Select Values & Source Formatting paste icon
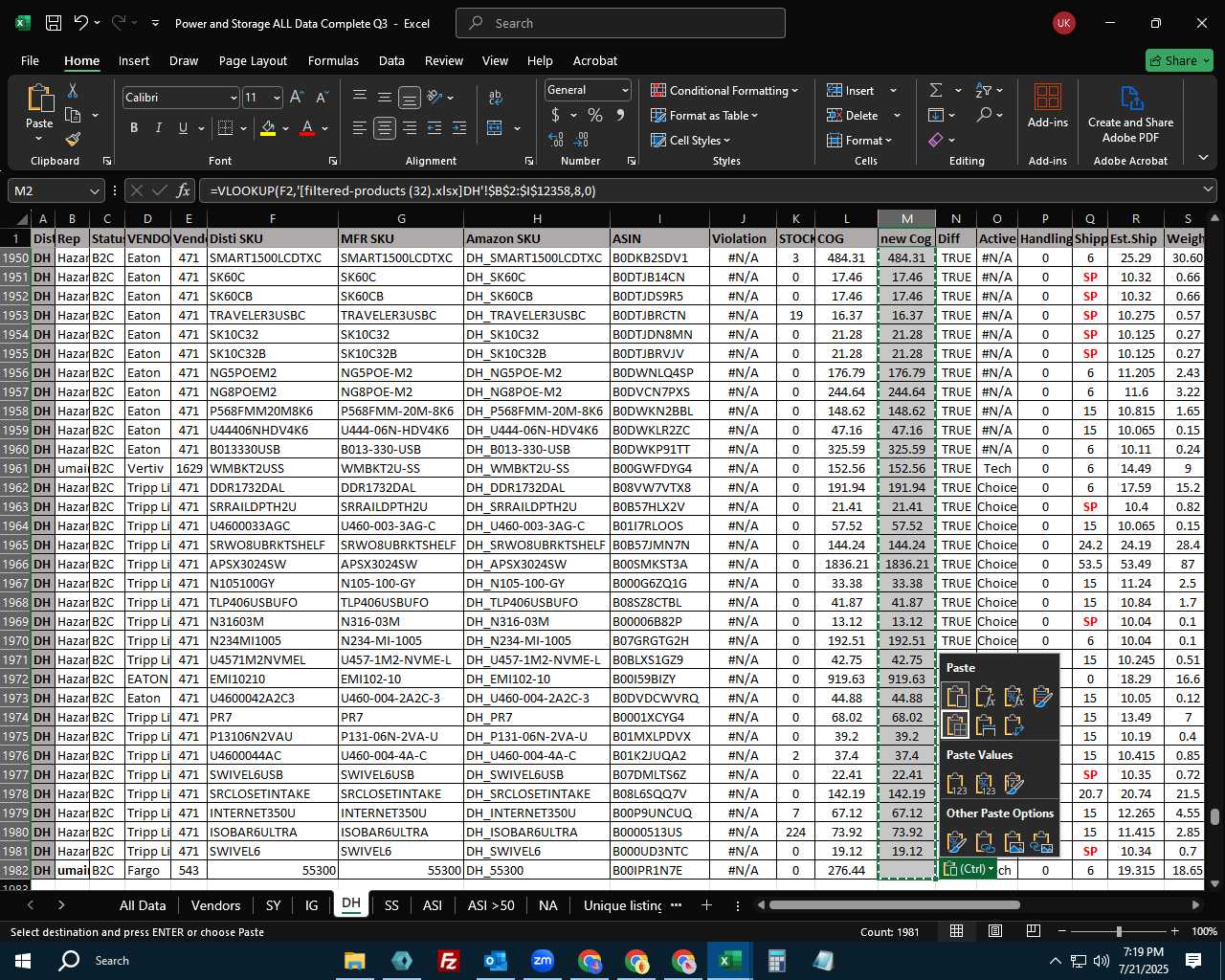 click(1013, 784)
